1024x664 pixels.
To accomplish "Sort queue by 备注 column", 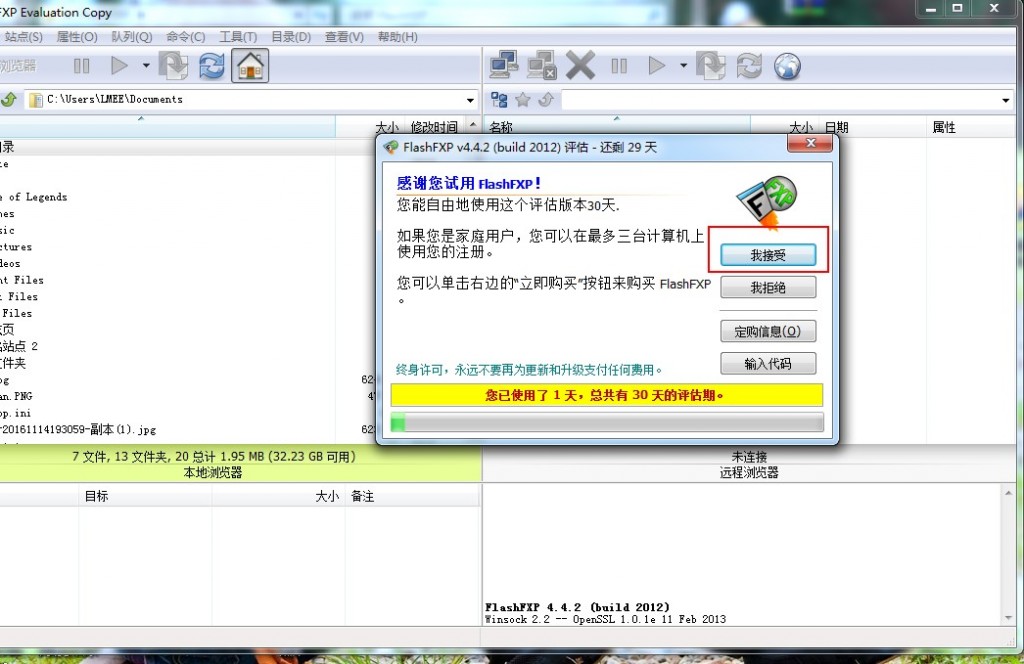I will coord(362,496).
